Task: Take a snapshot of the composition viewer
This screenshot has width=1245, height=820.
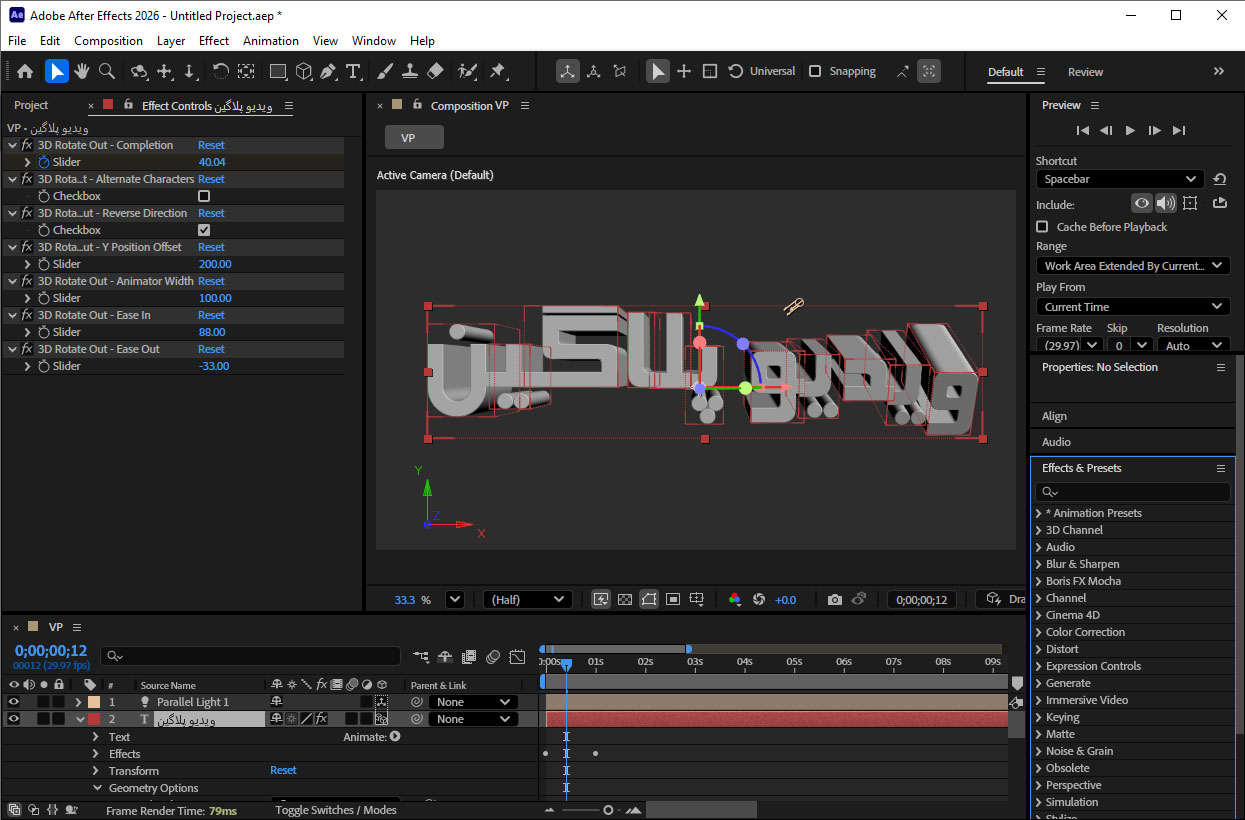Action: click(835, 598)
